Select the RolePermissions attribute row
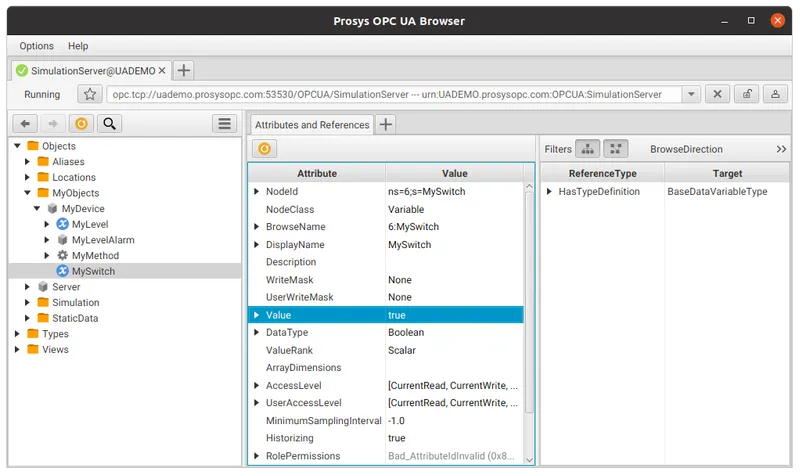Screen dimensions: 800x475 pyautogui.click(x=386, y=456)
